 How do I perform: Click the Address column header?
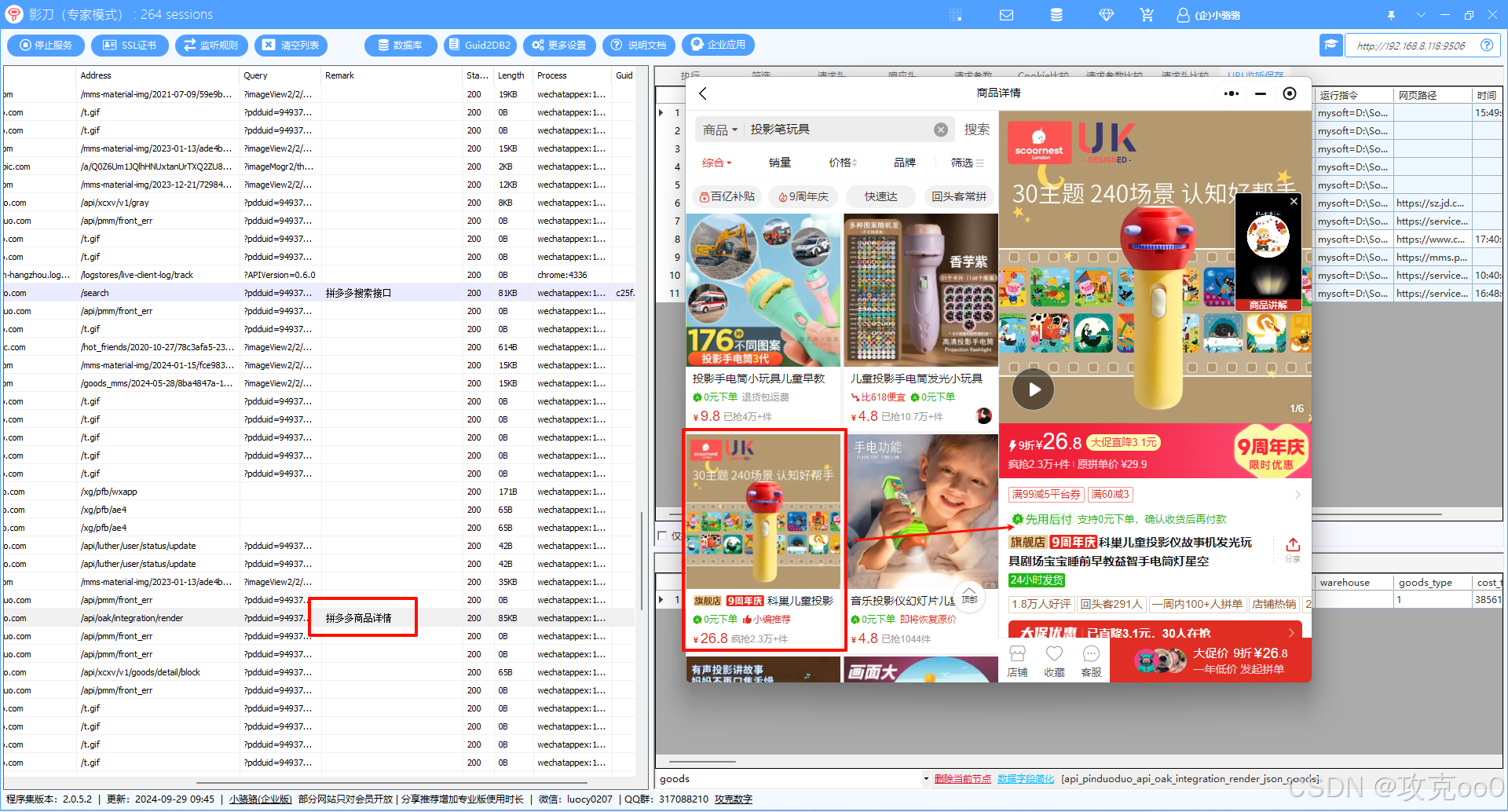(96, 75)
